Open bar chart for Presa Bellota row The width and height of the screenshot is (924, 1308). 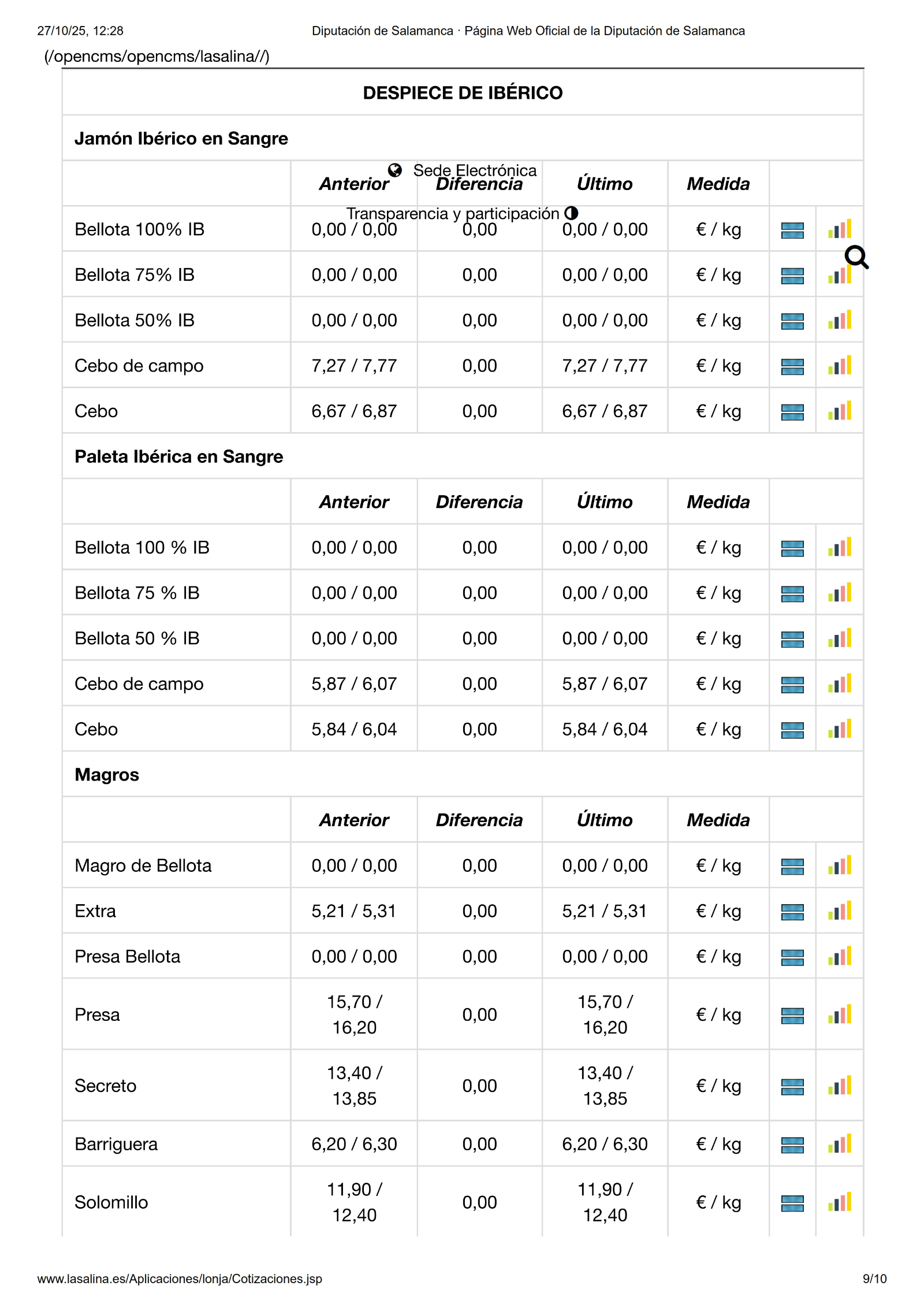coord(840,957)
